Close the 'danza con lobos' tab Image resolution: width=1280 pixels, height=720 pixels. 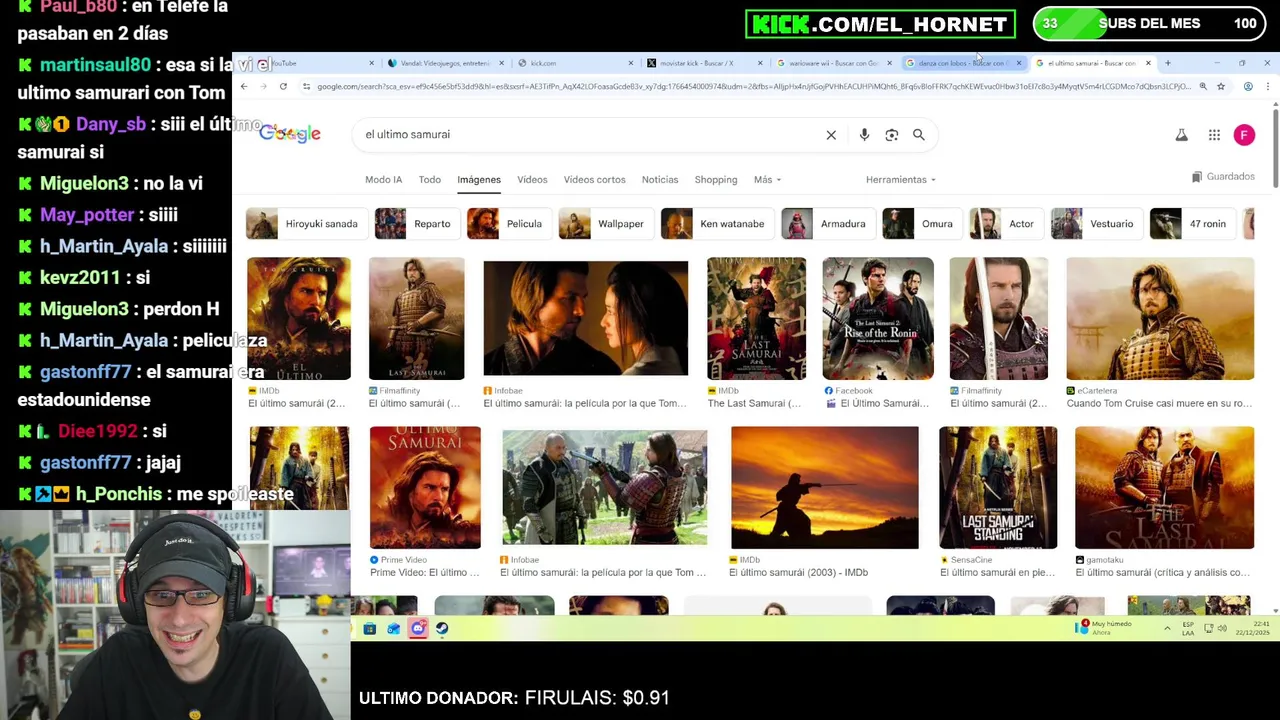pyautogui.click(x=1019, y=63)
